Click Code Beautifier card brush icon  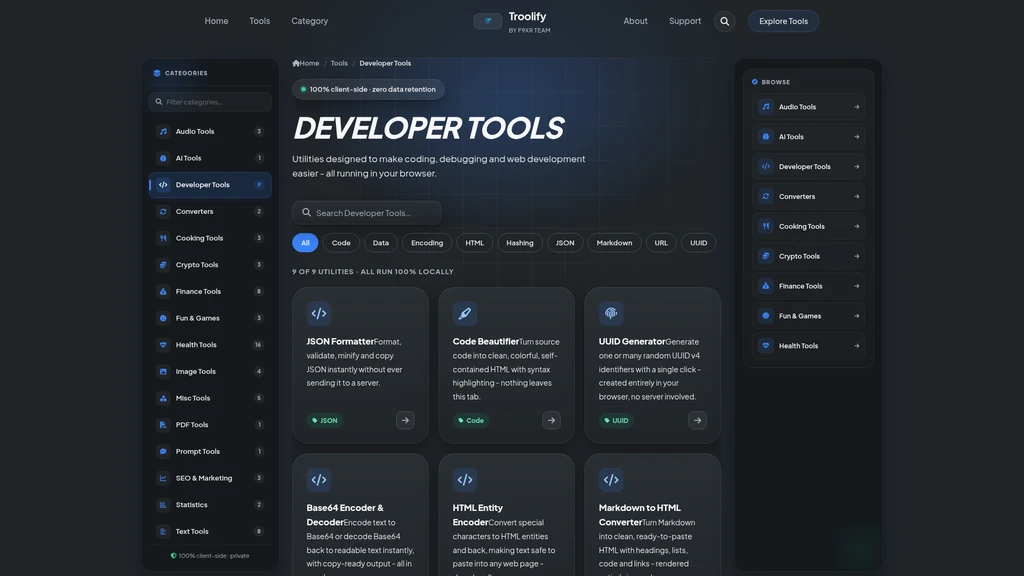coord(465,313)
